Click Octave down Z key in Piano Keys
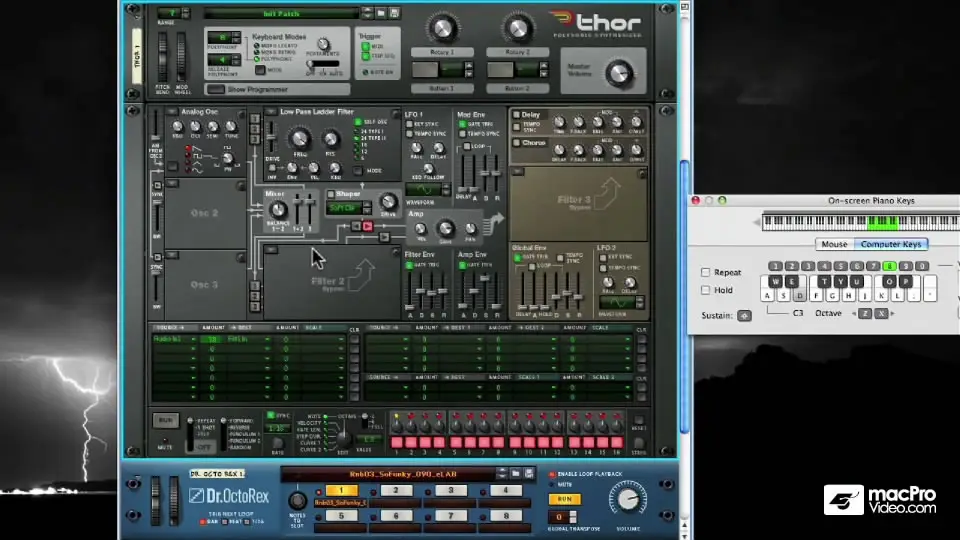The height and width of the screenshot is (540, 960). click(x=864, y=313)
